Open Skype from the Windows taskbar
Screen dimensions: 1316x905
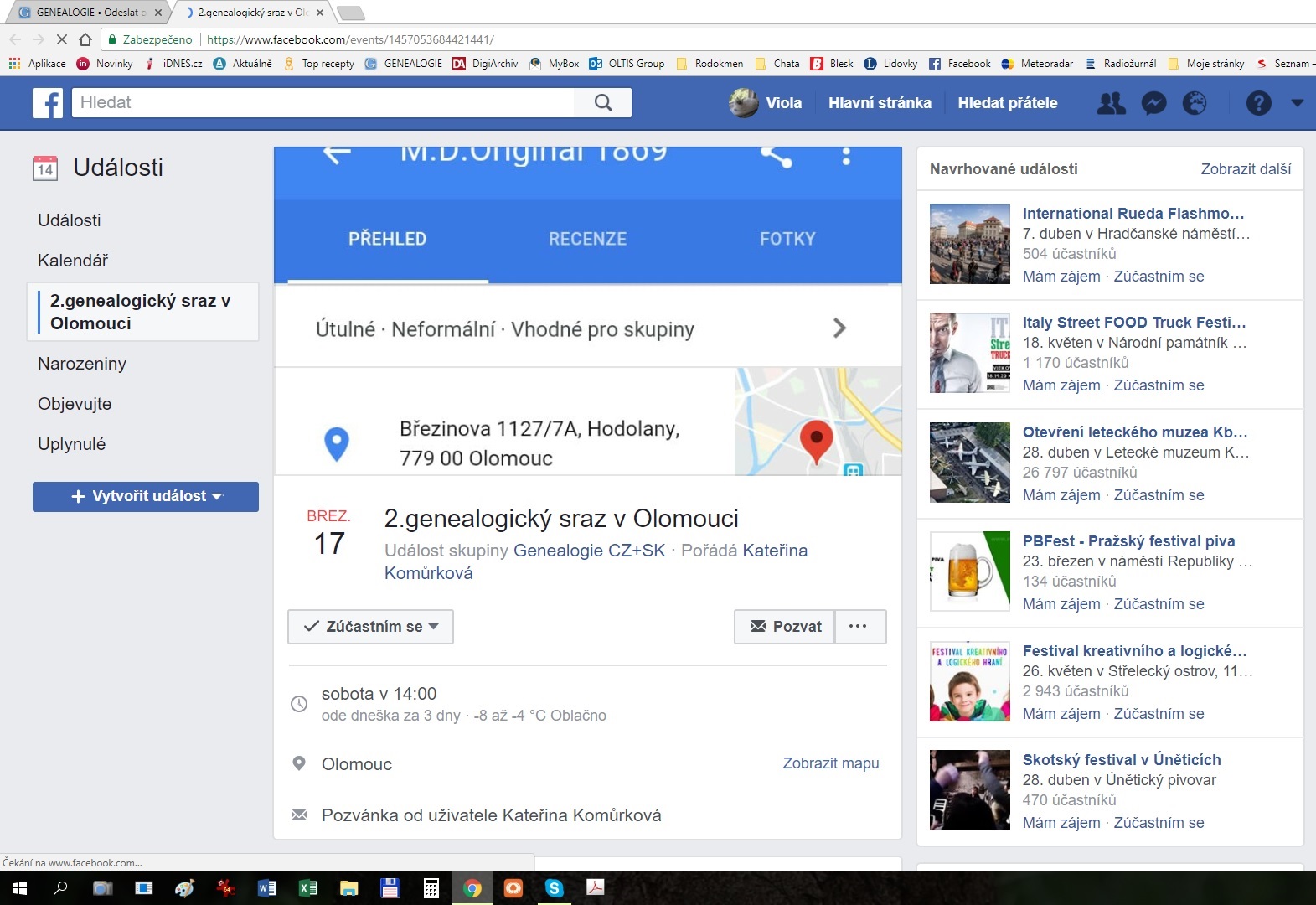pos(554,888)
